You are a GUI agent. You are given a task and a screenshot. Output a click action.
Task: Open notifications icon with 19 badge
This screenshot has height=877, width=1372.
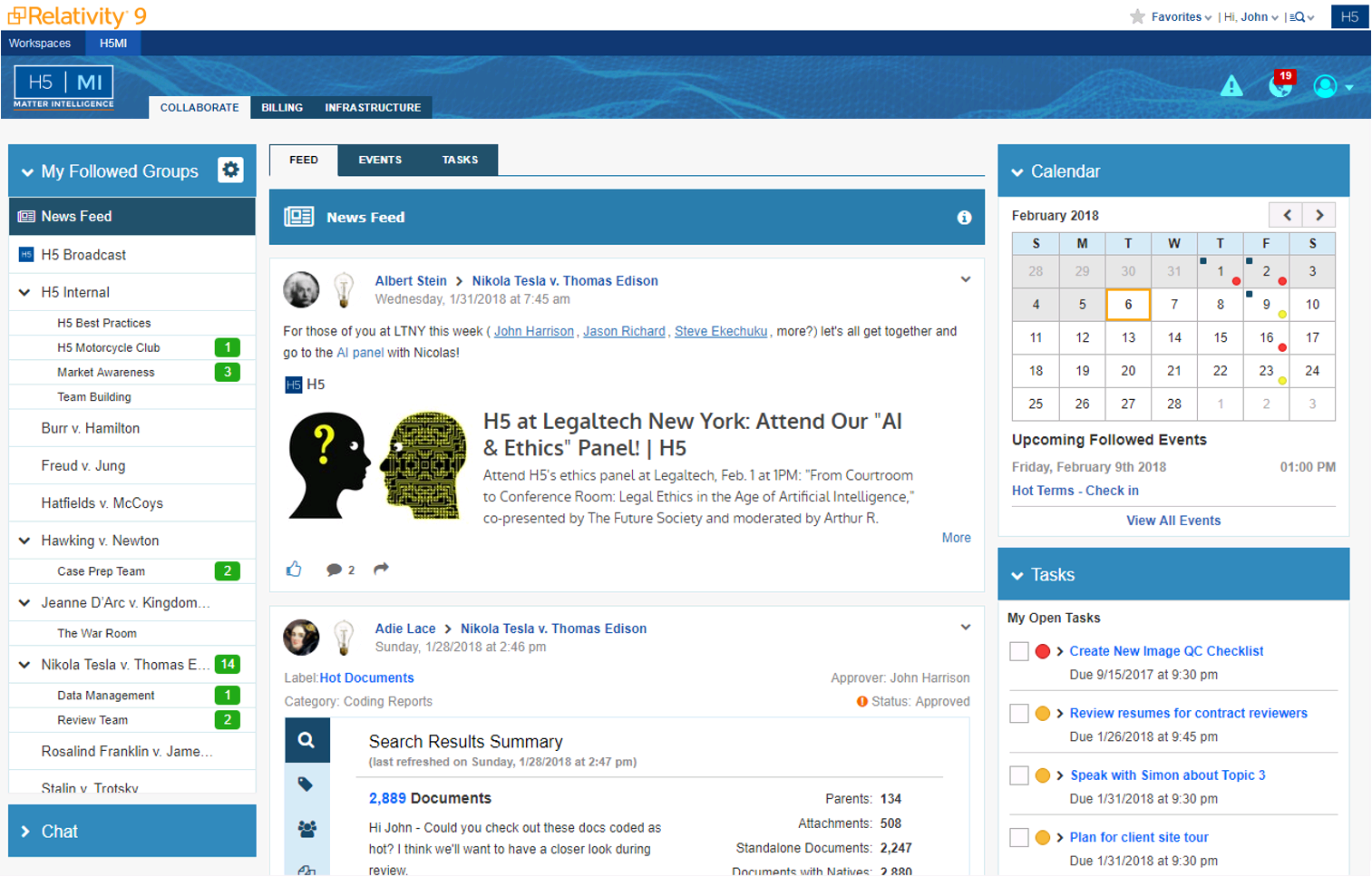[x=1280, y=85]
